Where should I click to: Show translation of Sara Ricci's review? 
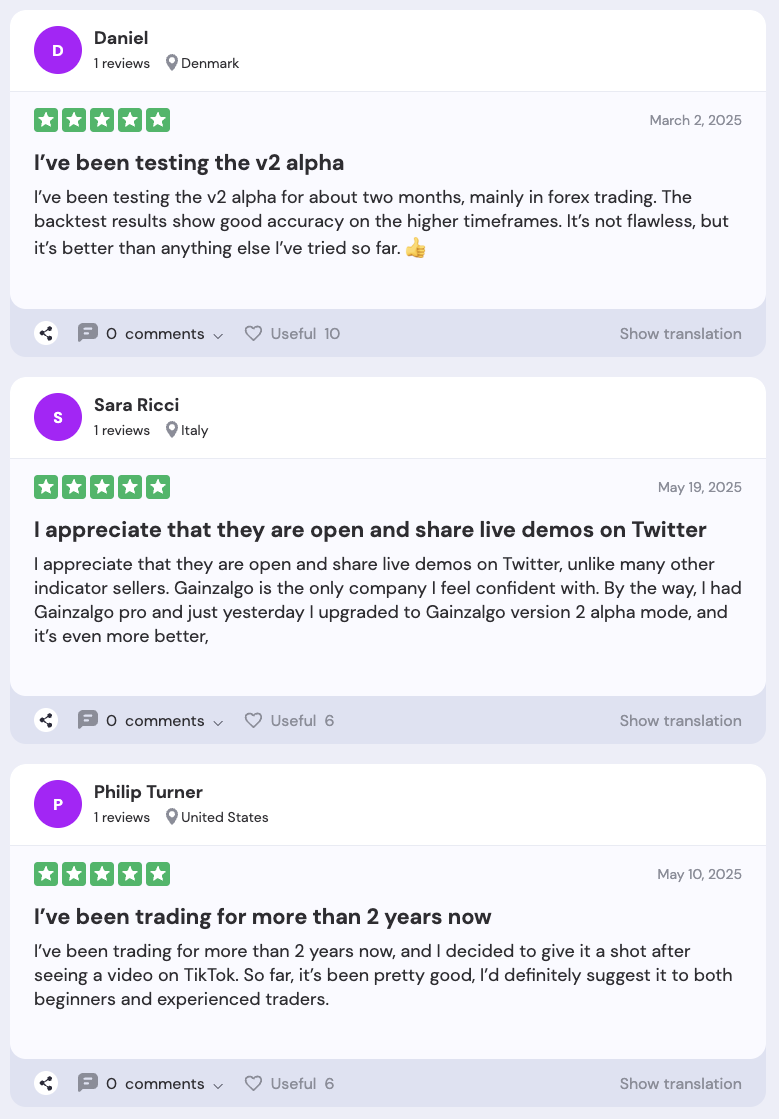680,721
